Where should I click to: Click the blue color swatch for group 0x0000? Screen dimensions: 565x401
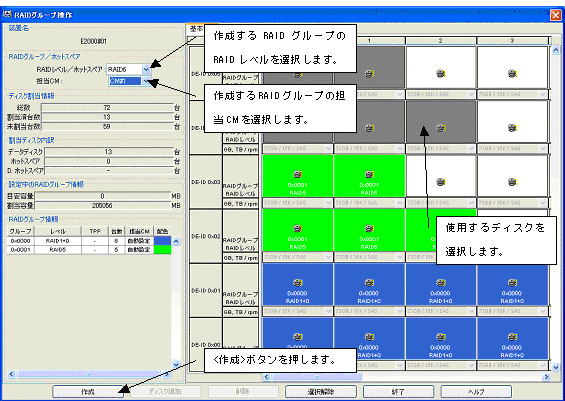162,241
